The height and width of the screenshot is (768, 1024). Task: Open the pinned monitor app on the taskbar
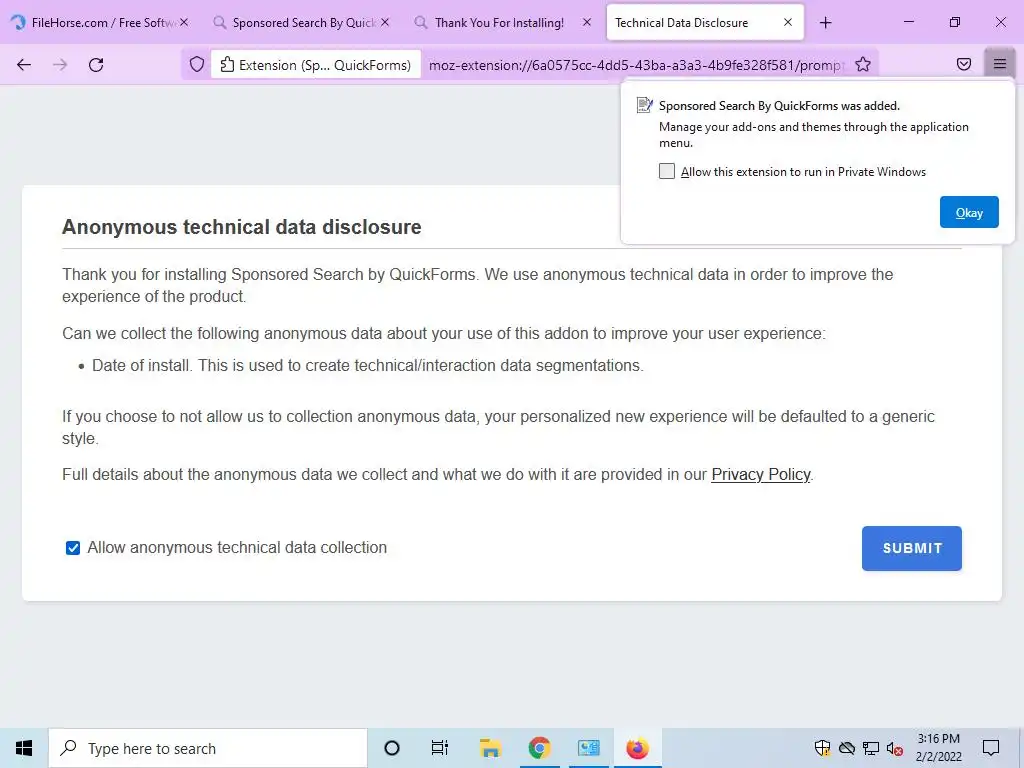pos(588,748)
